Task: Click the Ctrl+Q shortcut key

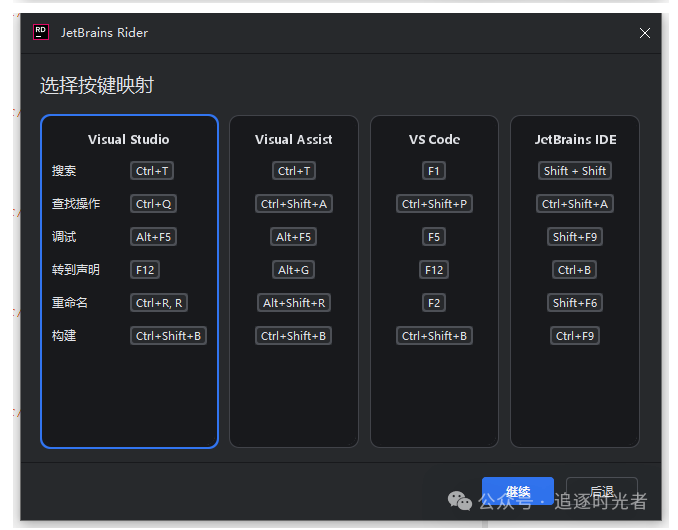Action: [154, 204]
